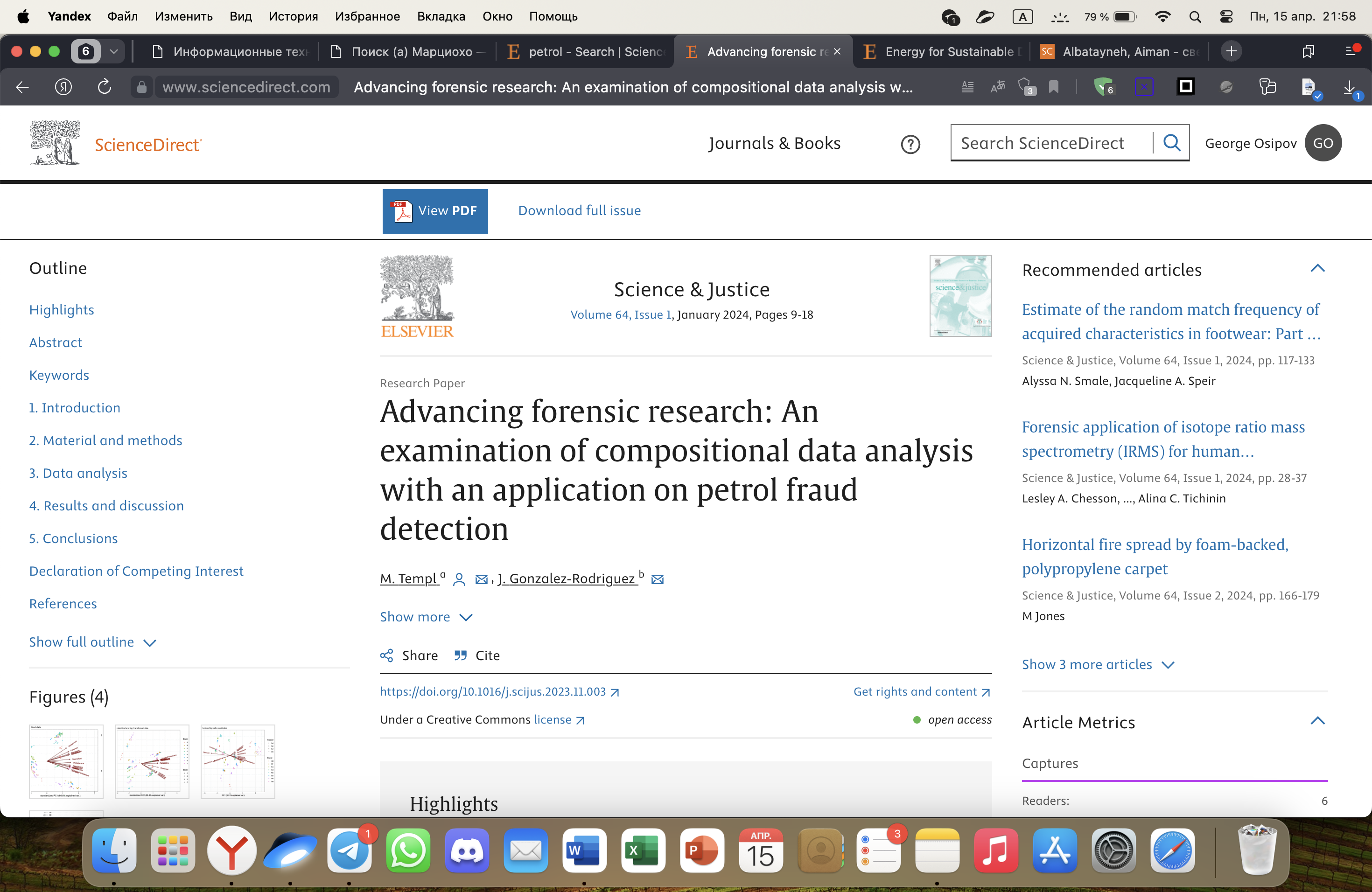
Task: Click the Share icon button
Action: (409, 656)
